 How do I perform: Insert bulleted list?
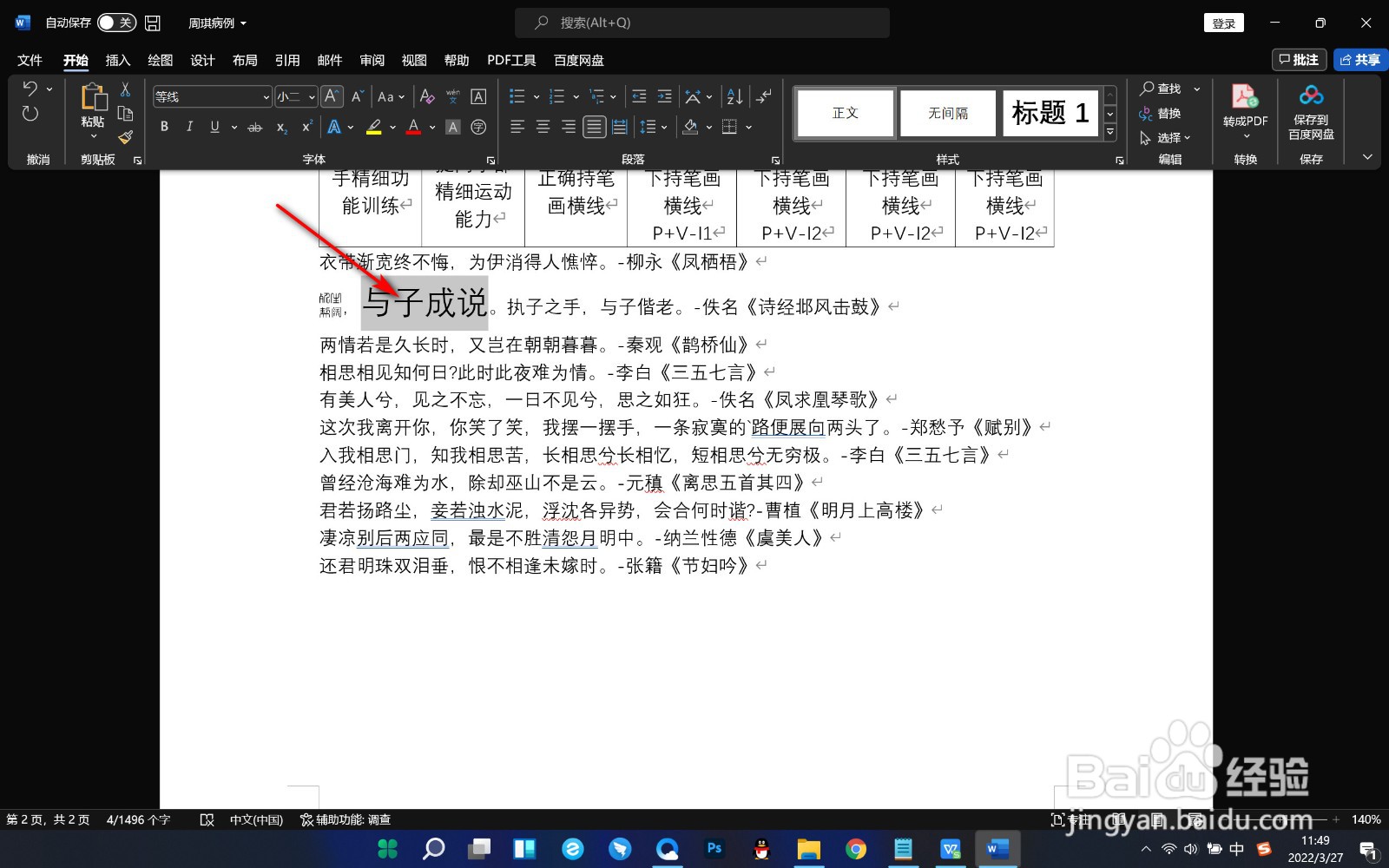517,96
